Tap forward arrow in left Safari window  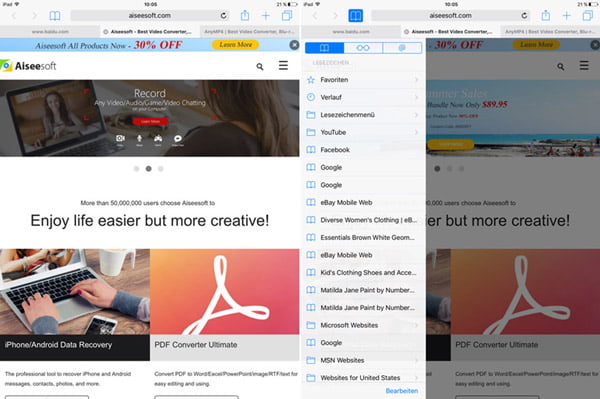point(34,16)
